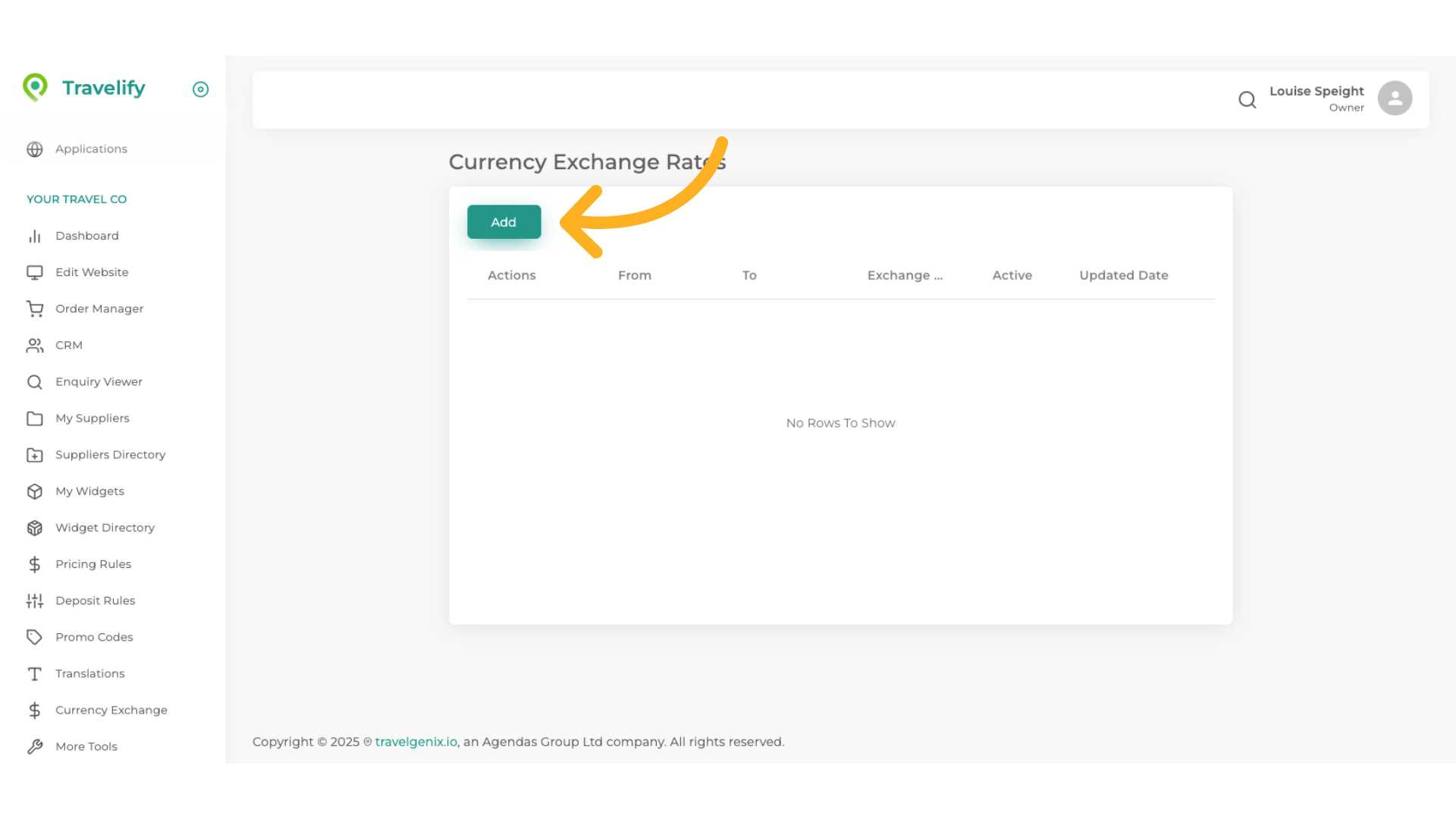
Task: Navigate to Currency Exchange menu item
Action: (x=111, y=710)
